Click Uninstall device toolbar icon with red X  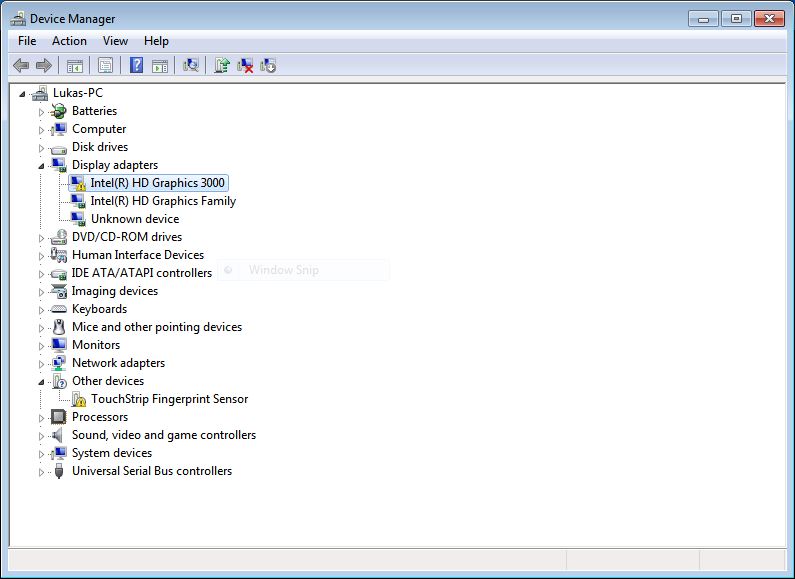[245, 65]
